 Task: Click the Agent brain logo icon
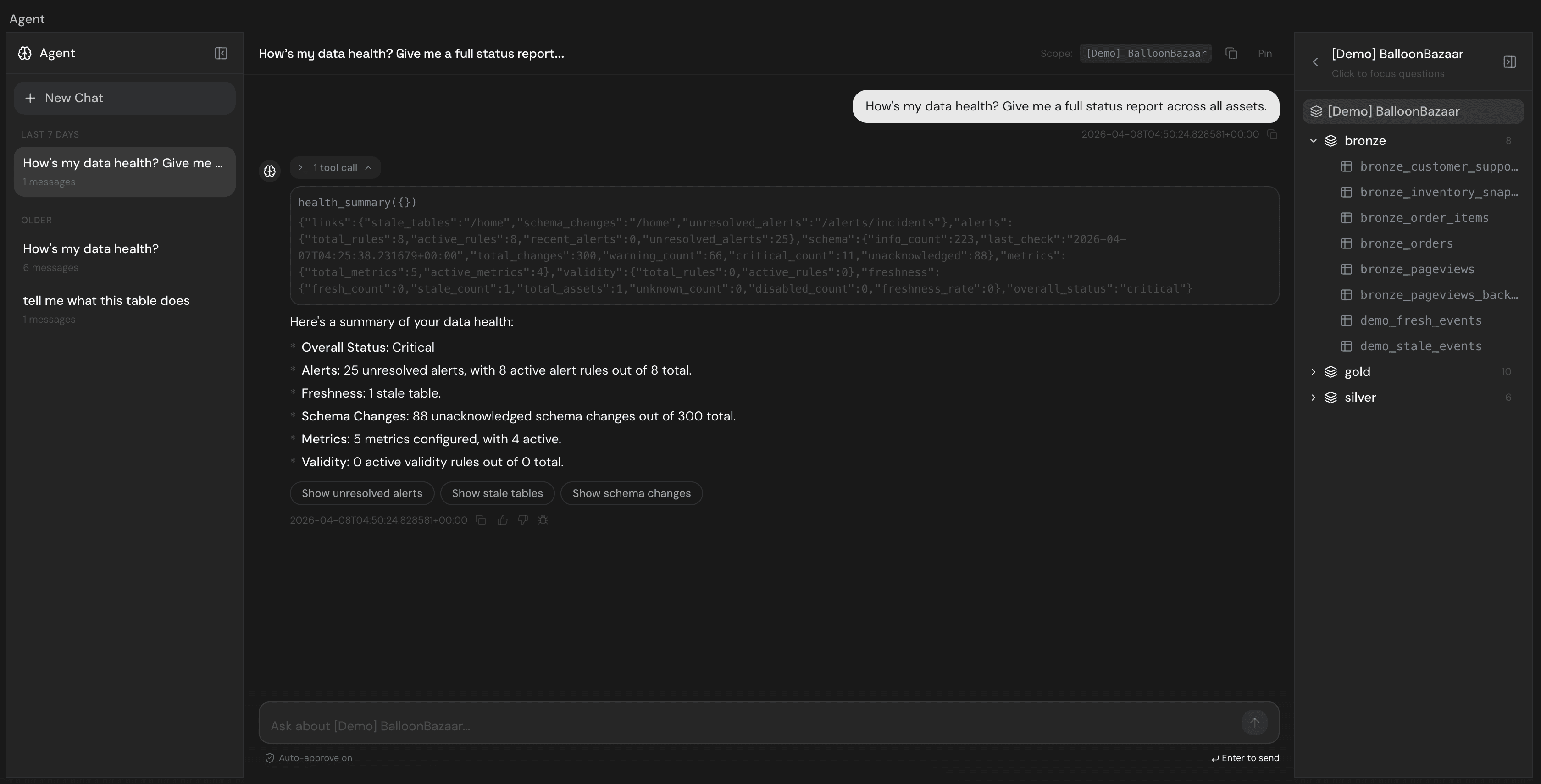point(24,53)
